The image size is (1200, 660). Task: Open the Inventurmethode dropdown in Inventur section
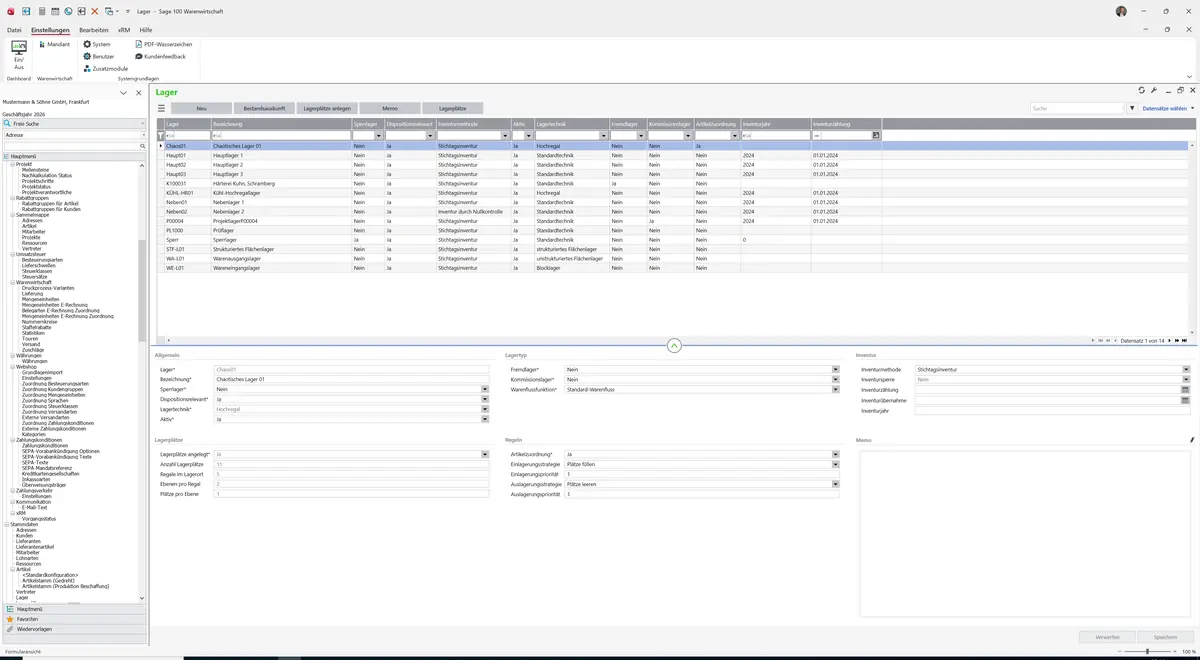(1185, 369)
